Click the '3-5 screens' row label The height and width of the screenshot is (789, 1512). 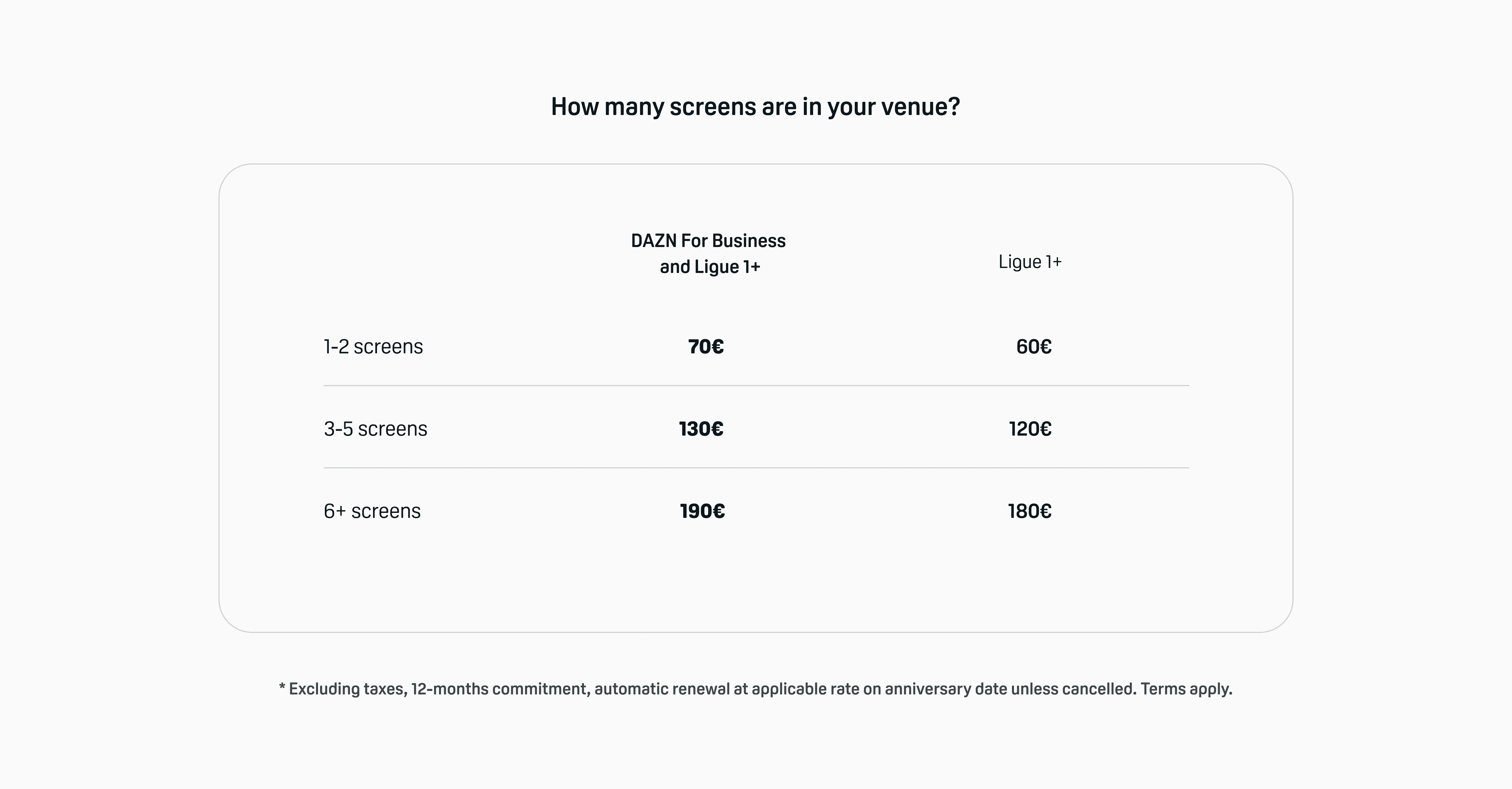tap(376, 429)
